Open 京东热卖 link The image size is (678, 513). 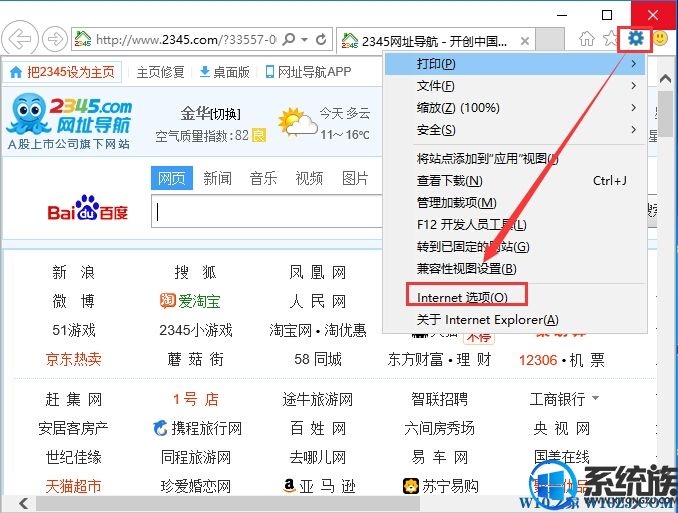pyautogui.click(x=74, y=359)
